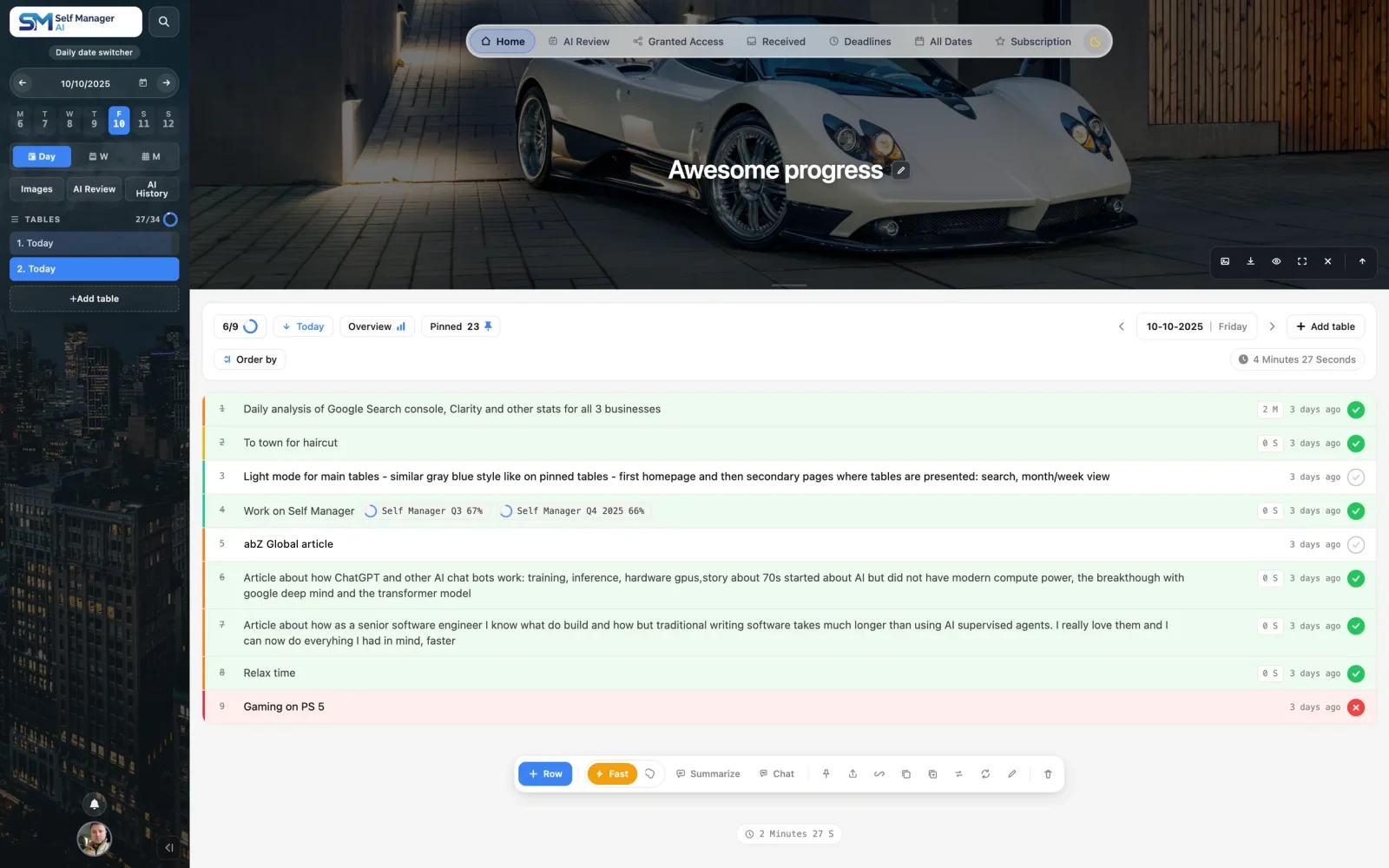Change the cover image icon
The image size is (1389, 868).
(x=1225, y=261)
